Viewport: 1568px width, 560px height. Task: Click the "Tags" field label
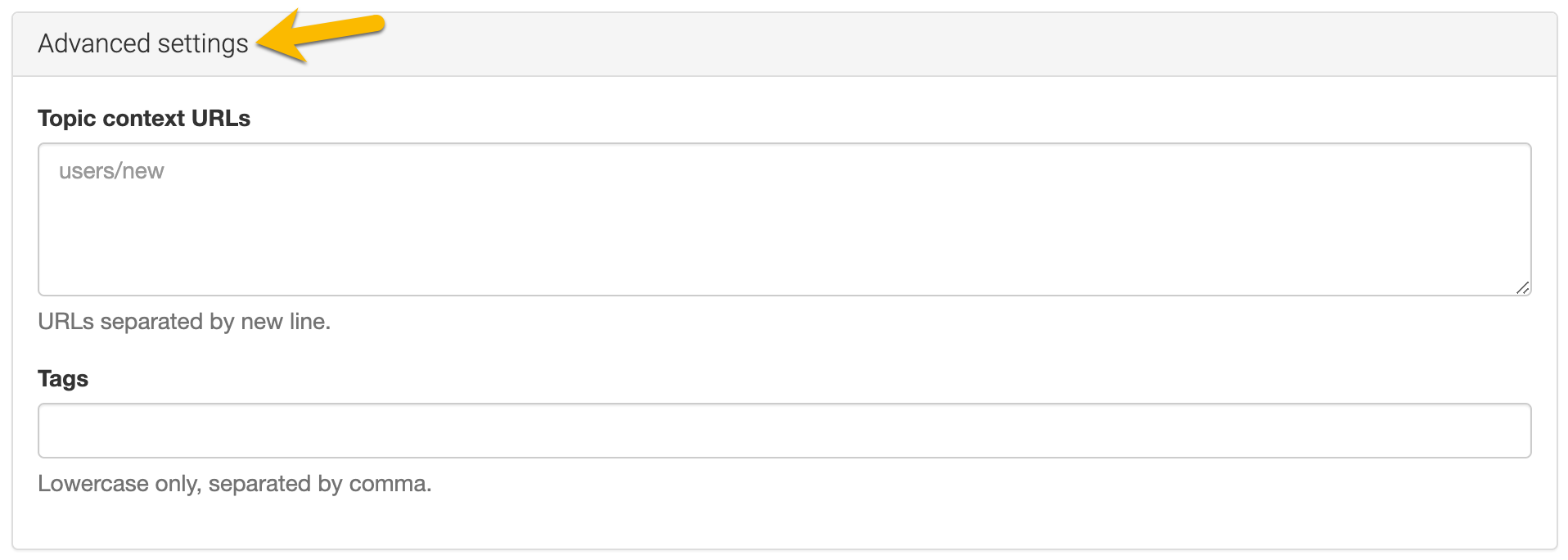pos(63,379)
